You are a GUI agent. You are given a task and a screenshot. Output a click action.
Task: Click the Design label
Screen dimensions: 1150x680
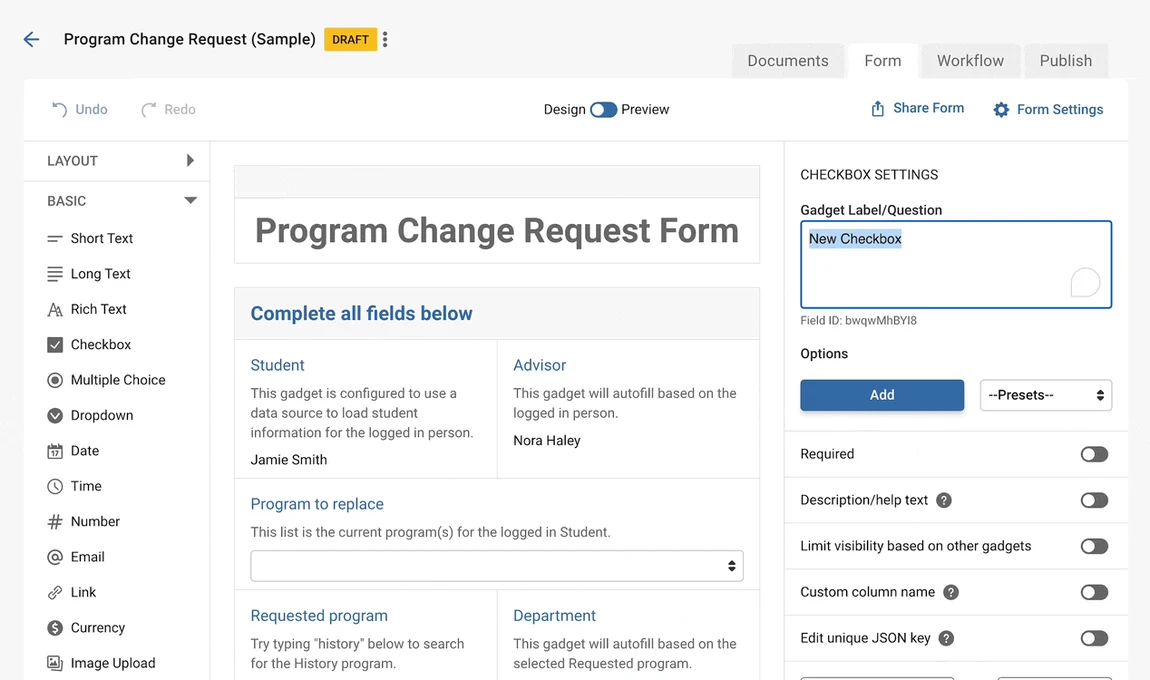(565, 109)
